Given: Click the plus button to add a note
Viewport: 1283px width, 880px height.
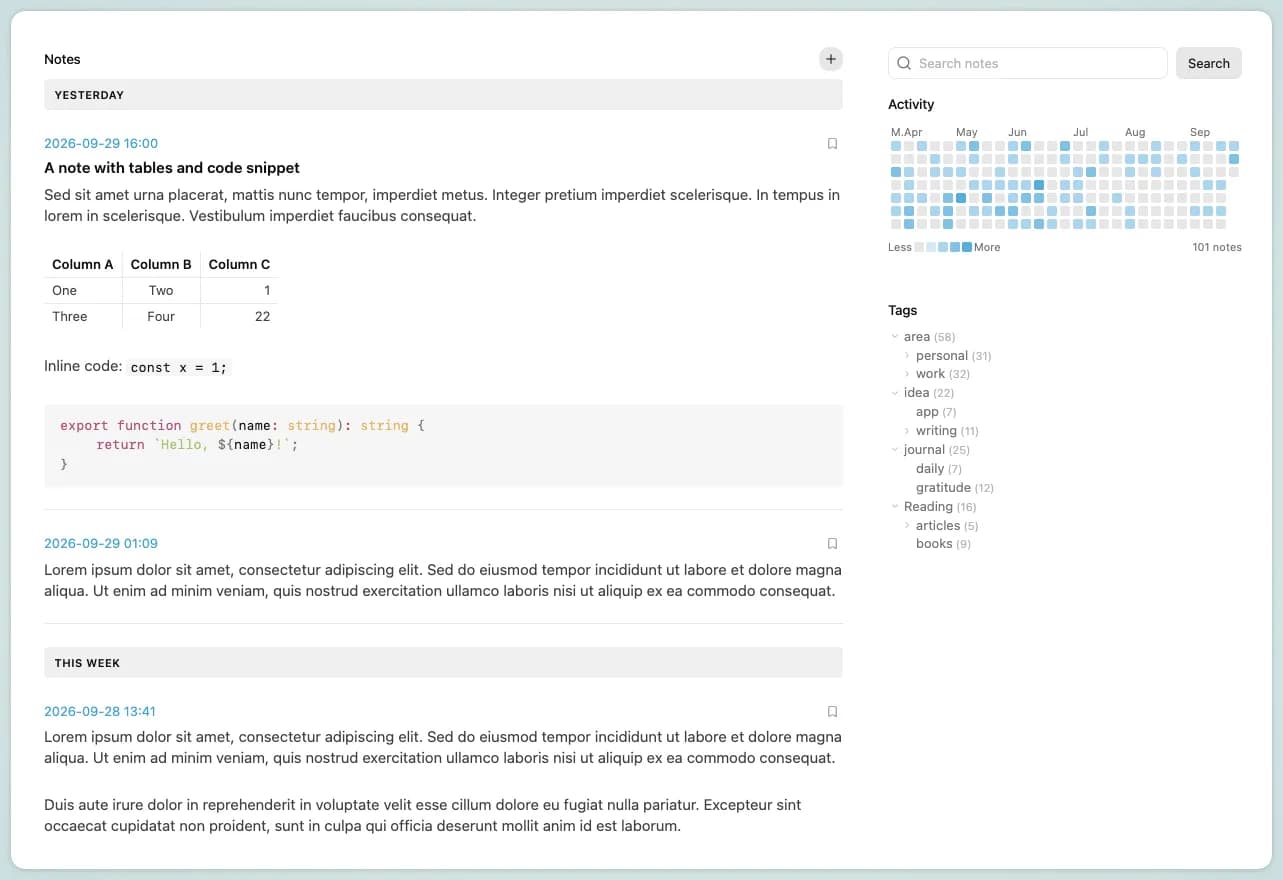Looking at the screenshot, I should tap(831, 59).
